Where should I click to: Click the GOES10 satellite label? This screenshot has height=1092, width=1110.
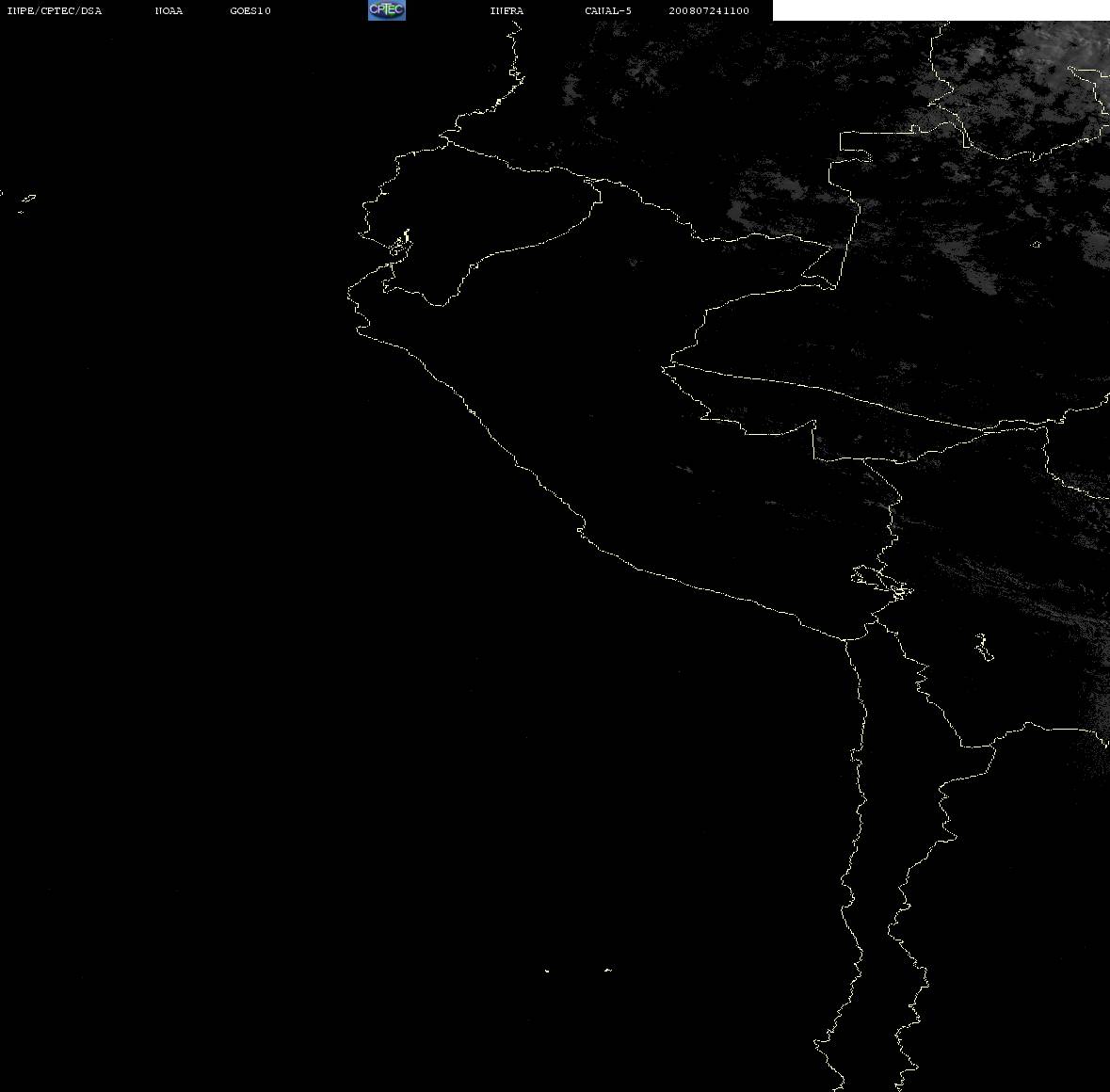[250, 10]
